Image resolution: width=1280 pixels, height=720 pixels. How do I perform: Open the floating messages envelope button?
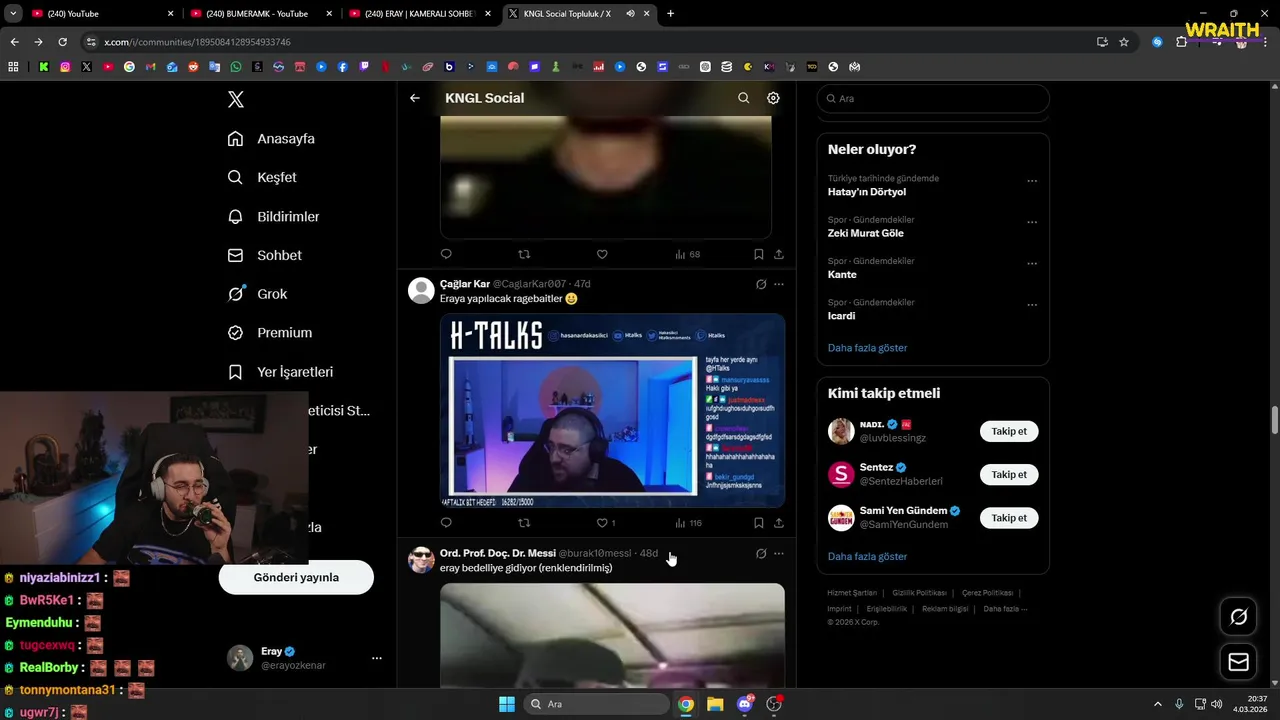tap(1238, 662)
